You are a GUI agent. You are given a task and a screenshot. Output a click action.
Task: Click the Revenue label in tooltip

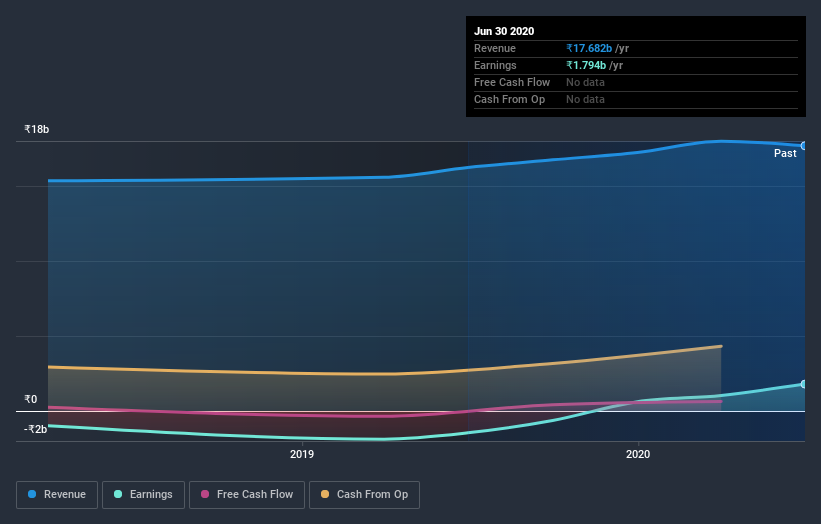495,49
